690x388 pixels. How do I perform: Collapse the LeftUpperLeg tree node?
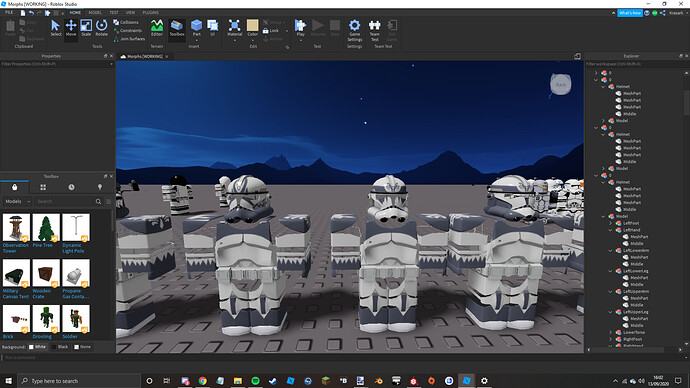pos(611,312)
